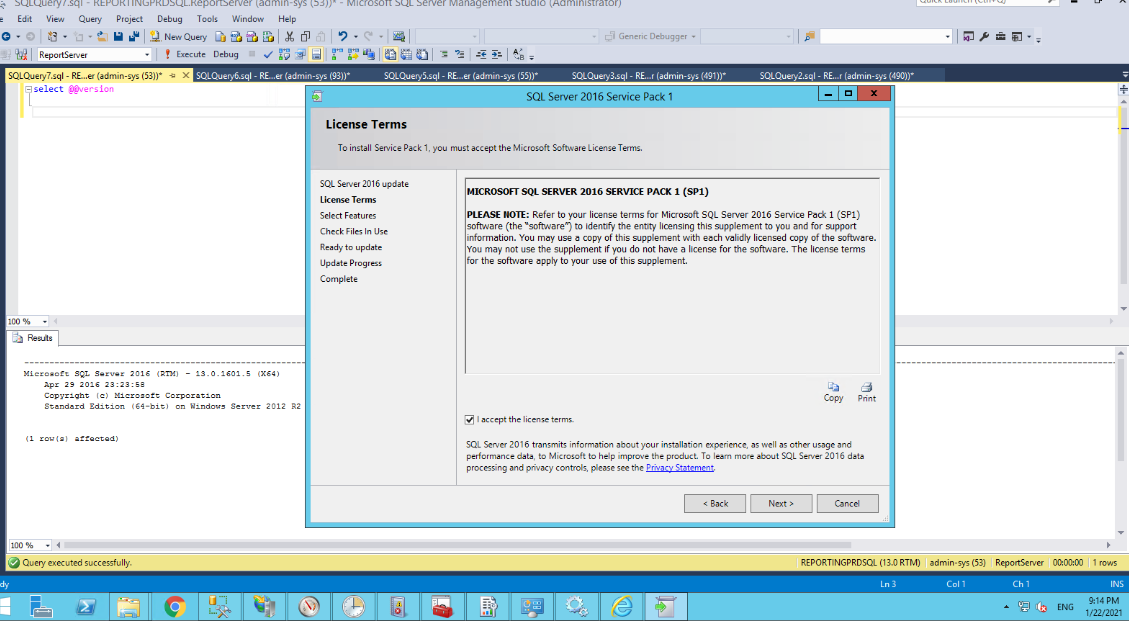Open the editor zoom 100 % dropdown
This screenshot has height=621, width=1129.
(45, 321)
